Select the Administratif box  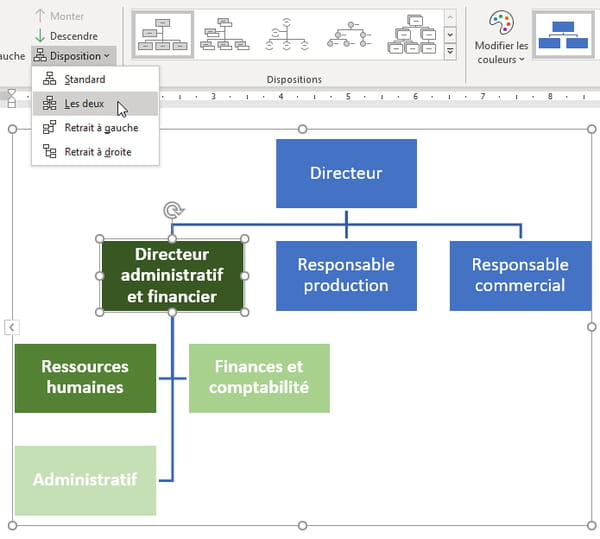click(x=85, y=480)
